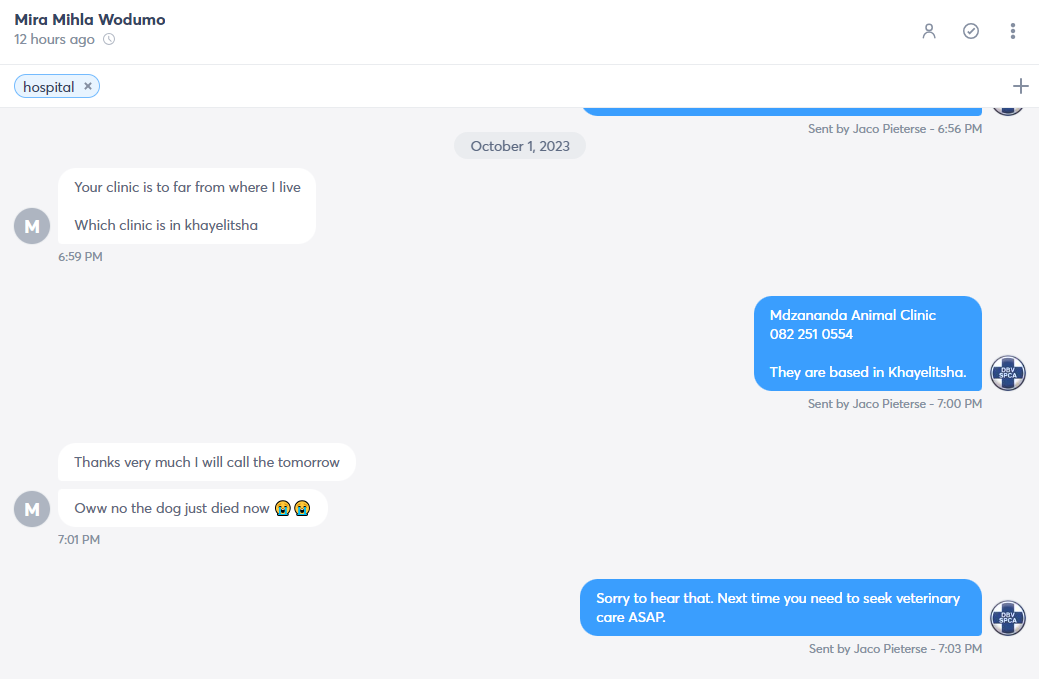
Task: Add a new tag with plus icon
Action: [x=1020, y=86]
